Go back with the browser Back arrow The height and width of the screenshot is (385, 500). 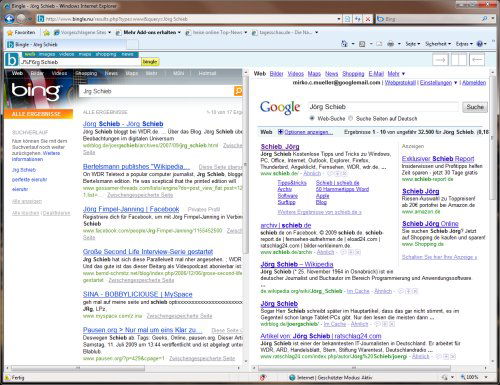coord(9,19)
